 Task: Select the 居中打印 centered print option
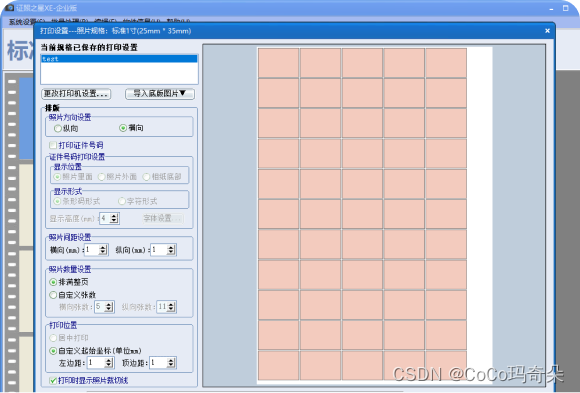click(x=53, y=338)
